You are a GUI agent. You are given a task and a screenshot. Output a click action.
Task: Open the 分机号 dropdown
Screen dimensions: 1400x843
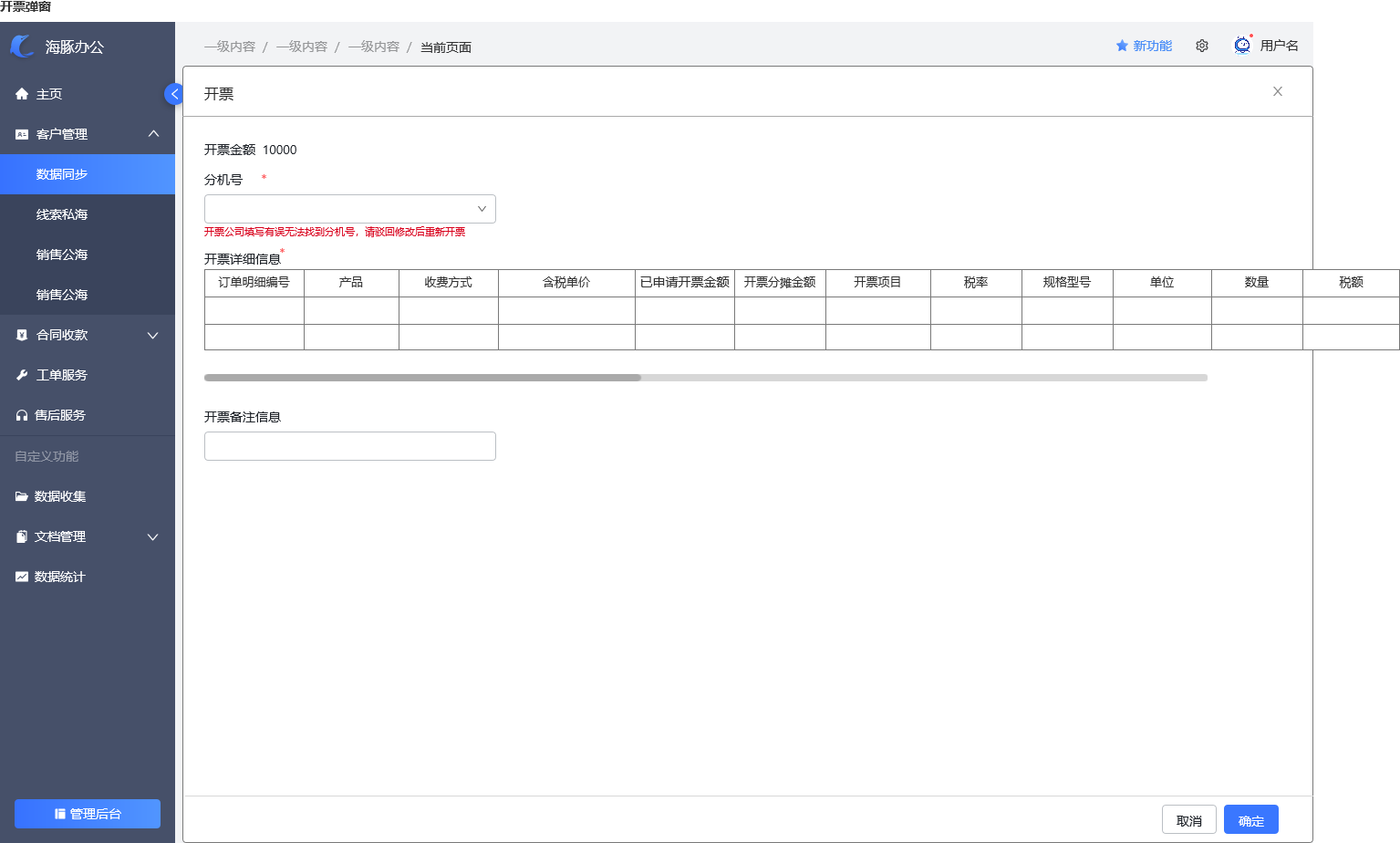click(350, 209)
